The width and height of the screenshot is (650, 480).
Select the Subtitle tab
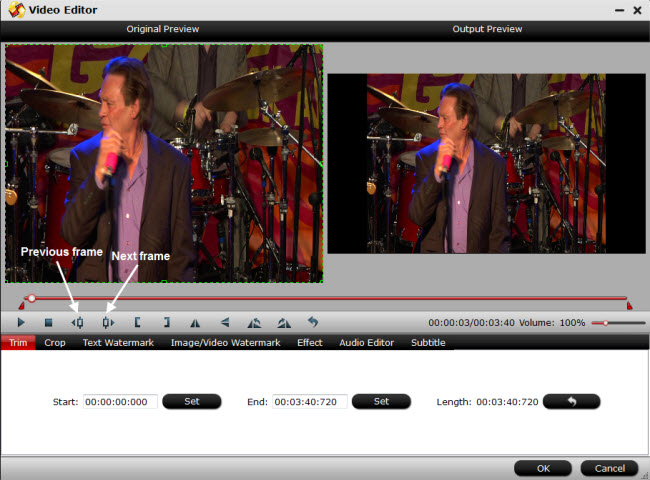tap(428, 343)
